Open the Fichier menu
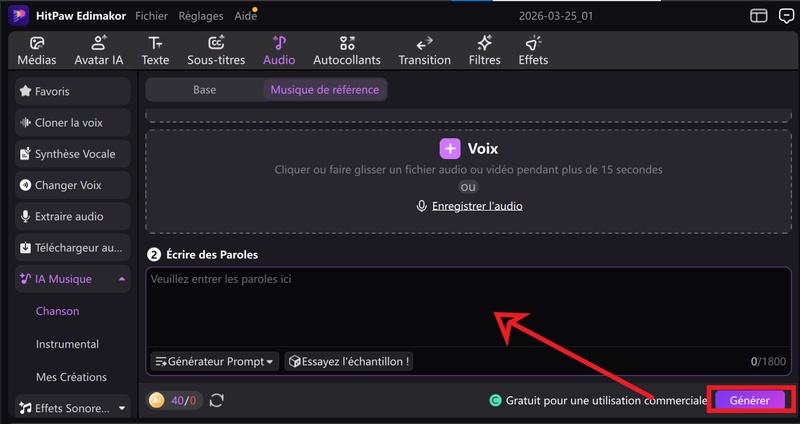Viewport: 800px width, 424px height. click(x=152, y=16)
